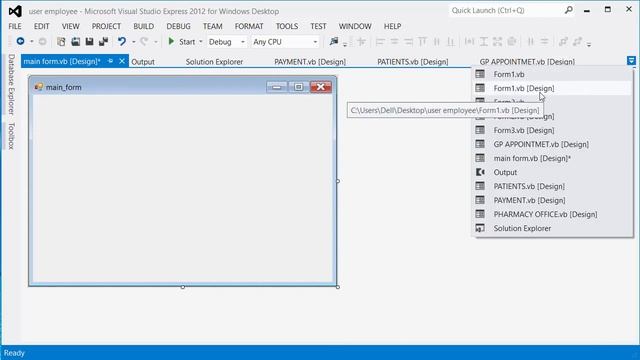Click the right-middle sizing handle of main_form

pos(338,181)
